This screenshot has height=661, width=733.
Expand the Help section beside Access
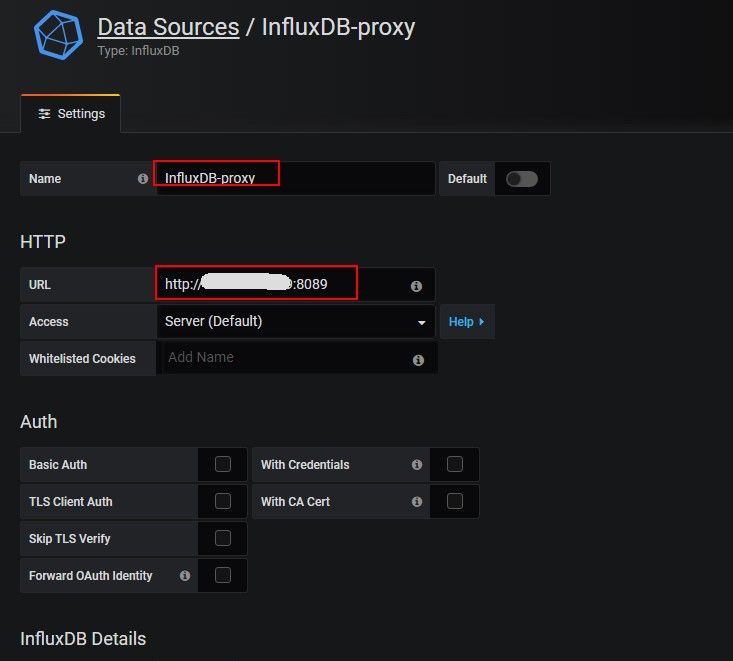point(467,322)
